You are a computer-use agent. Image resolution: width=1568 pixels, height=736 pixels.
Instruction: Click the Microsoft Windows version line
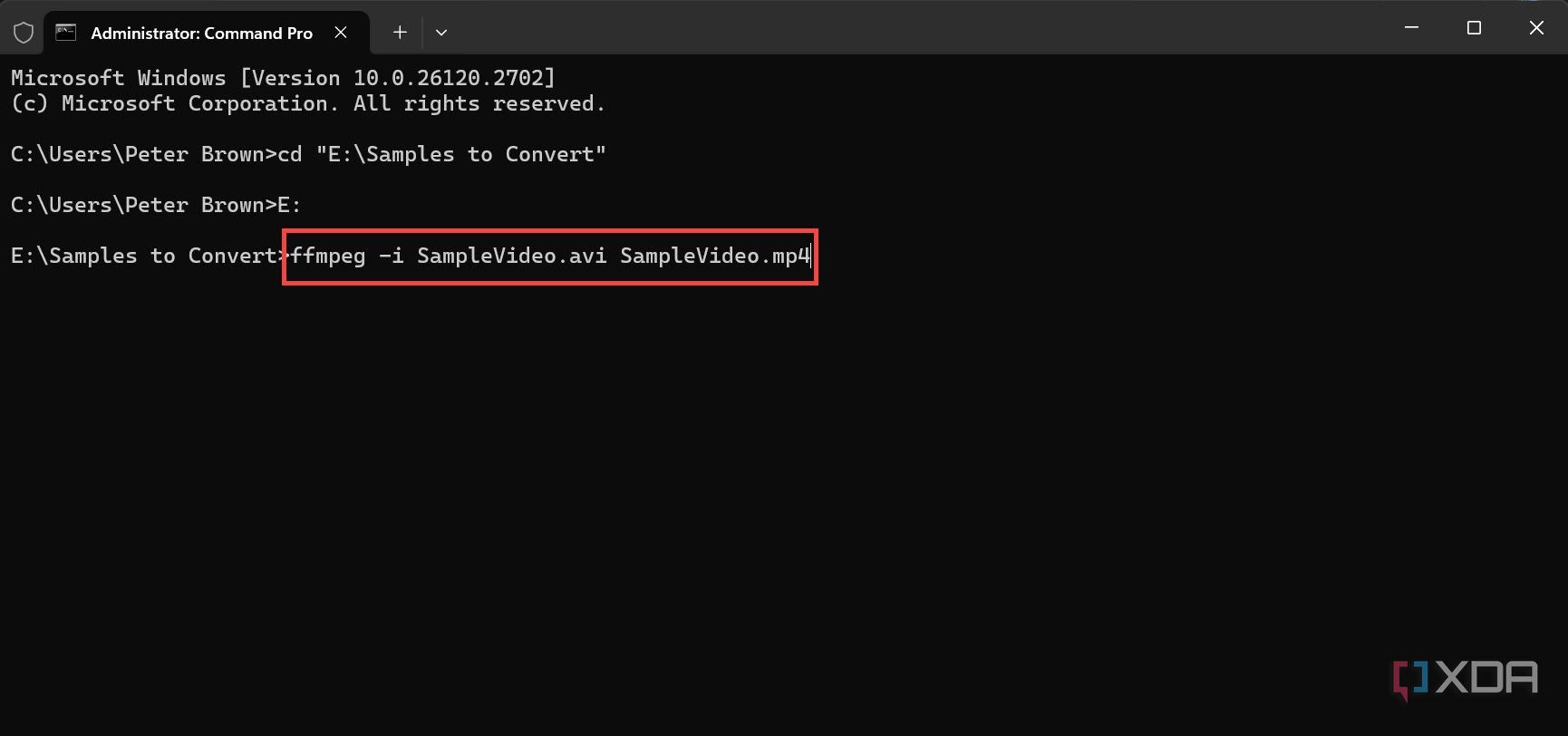(283, 78)
